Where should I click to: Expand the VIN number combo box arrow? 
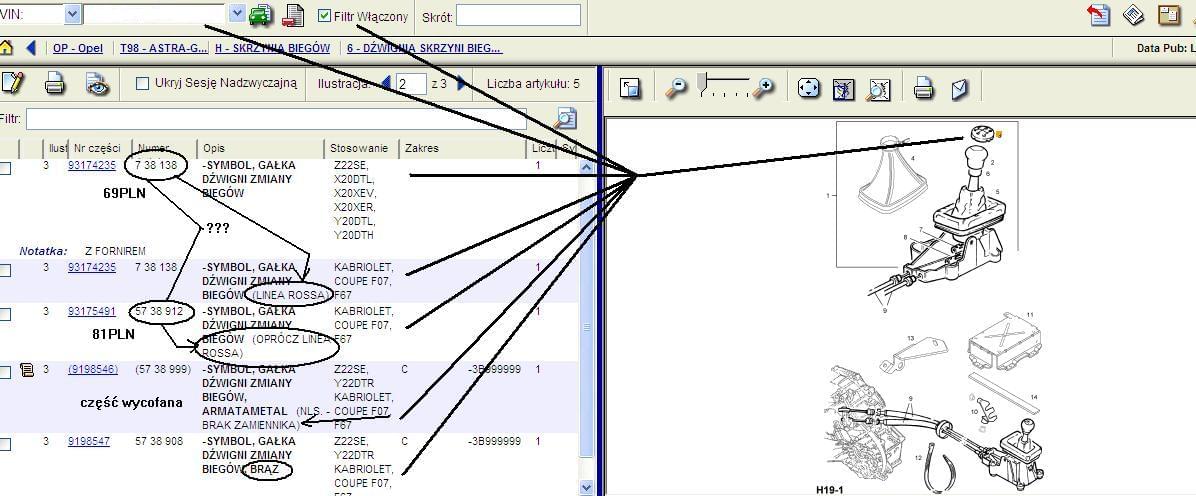236,14
